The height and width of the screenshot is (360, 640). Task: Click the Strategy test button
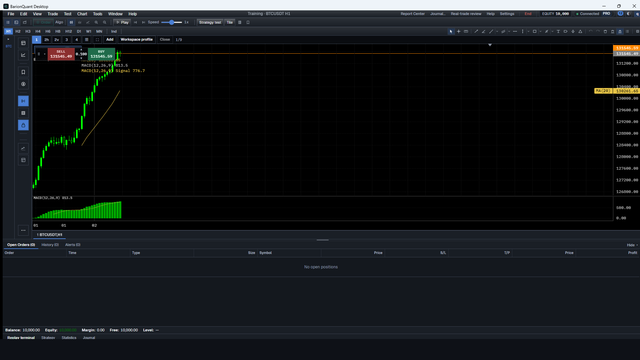(x=210, y=22)
